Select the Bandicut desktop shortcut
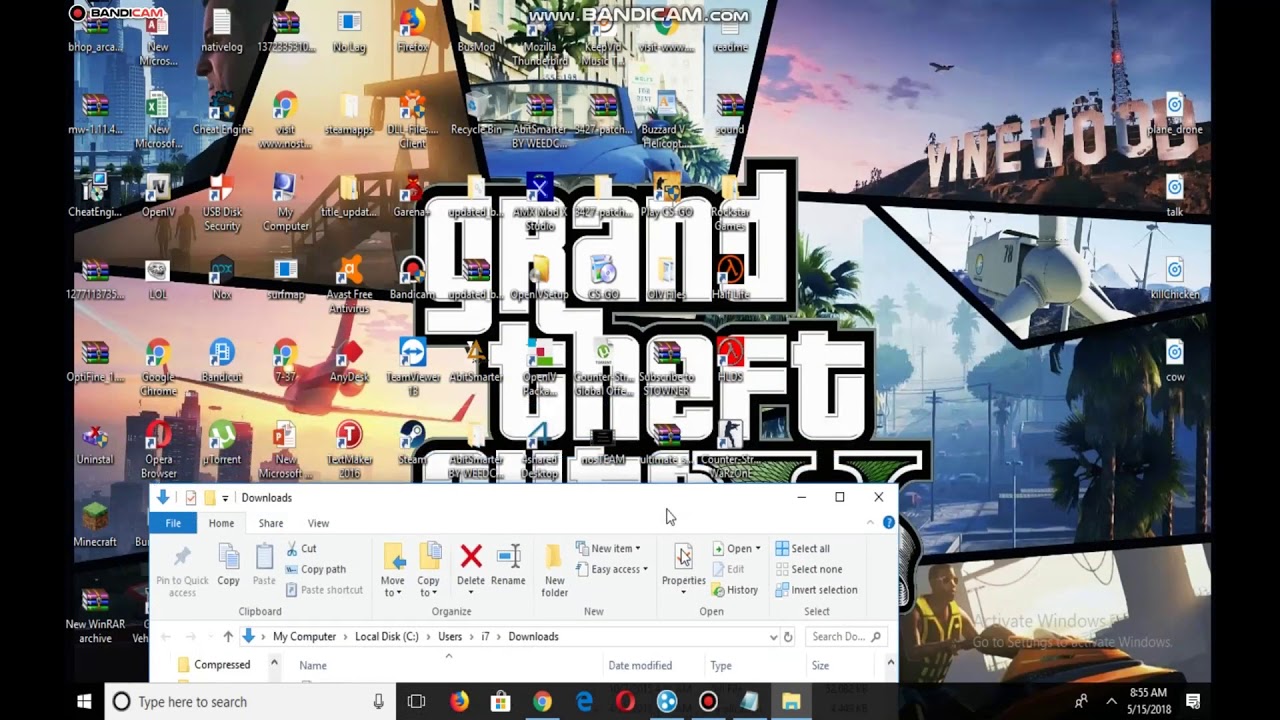The height and width of the screenshot is (720, 1280). [x=222, y=361]
